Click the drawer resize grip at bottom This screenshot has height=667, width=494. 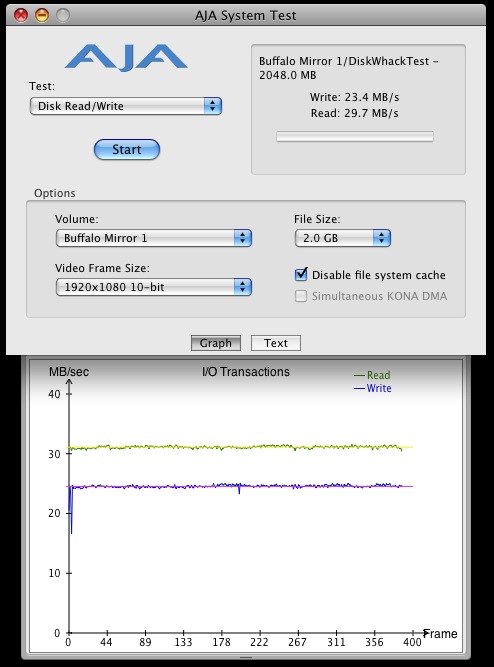tap(246, 657)
